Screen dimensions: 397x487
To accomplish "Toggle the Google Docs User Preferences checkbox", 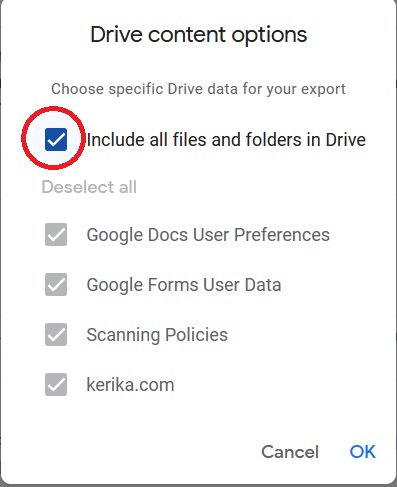I will (56, 234).
